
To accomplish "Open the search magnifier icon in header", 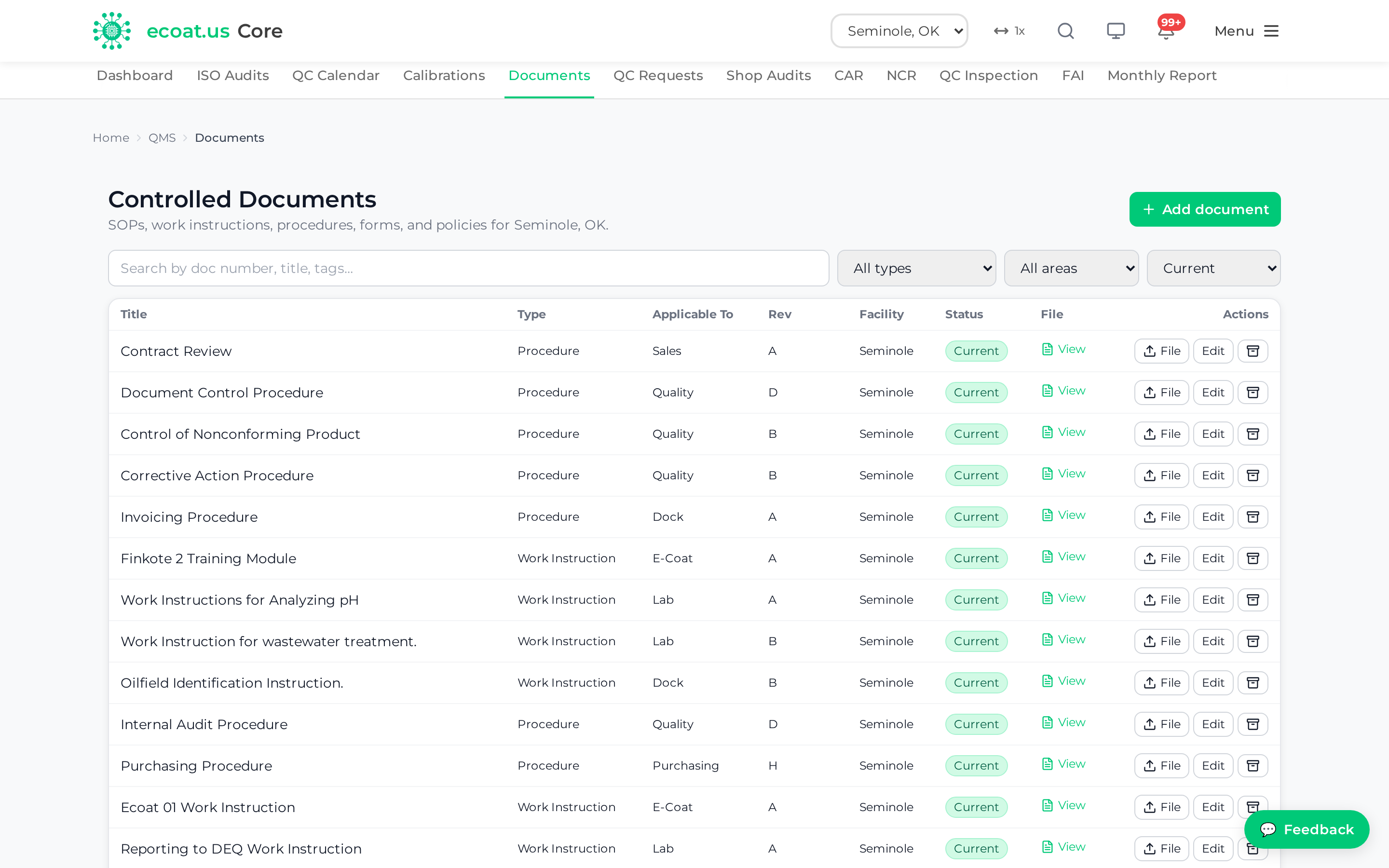I will click(x=1065, y=31).
